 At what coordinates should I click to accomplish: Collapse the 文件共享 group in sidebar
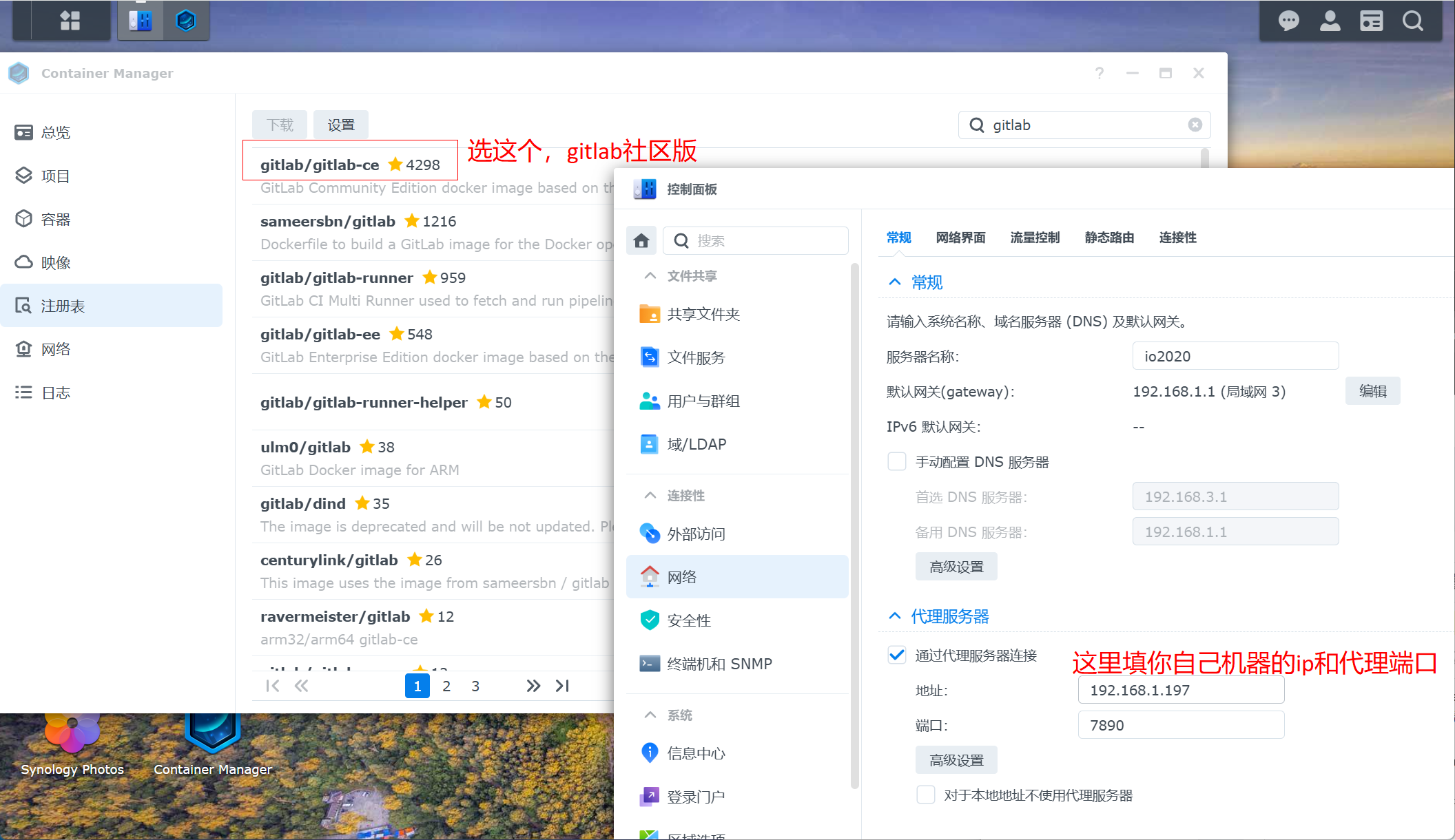(650, 275)
